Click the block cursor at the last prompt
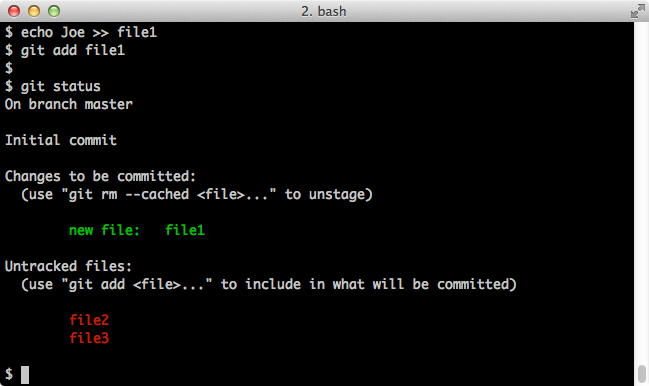 coord(25,375)
